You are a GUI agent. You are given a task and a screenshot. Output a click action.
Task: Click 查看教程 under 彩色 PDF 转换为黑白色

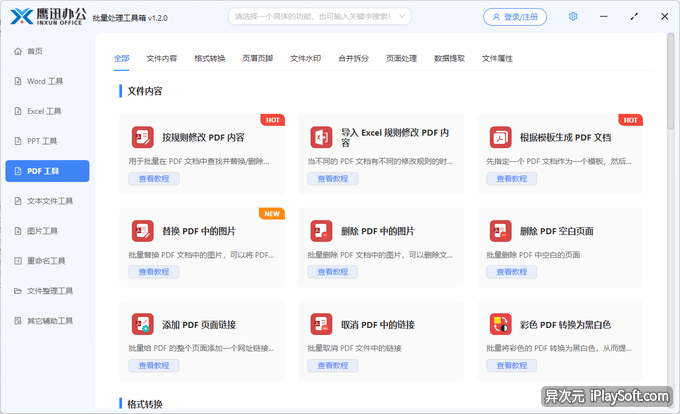[x=512, y=365]
